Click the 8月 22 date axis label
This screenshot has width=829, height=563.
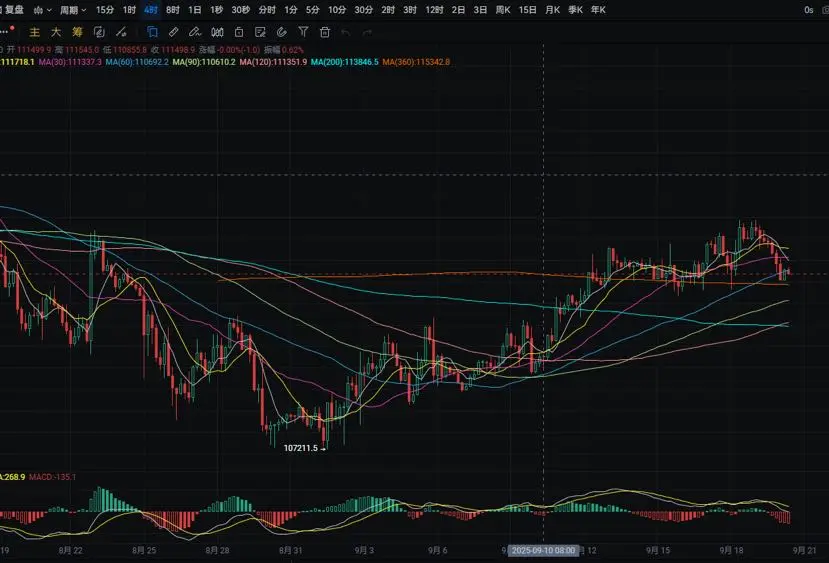point(70,550)
